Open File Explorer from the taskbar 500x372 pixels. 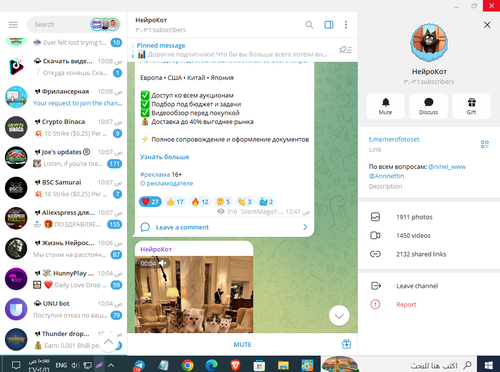coord(283,365)
